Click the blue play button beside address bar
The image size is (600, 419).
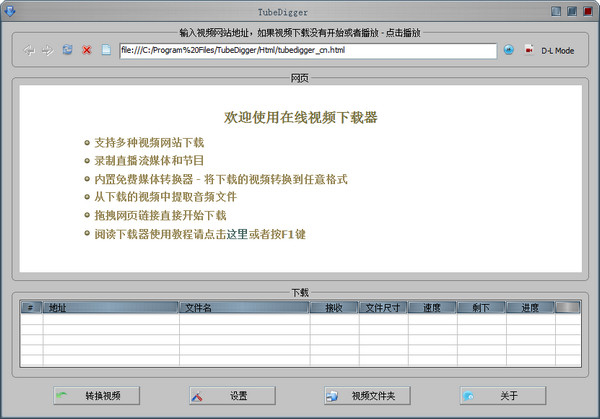click(509, 50)
